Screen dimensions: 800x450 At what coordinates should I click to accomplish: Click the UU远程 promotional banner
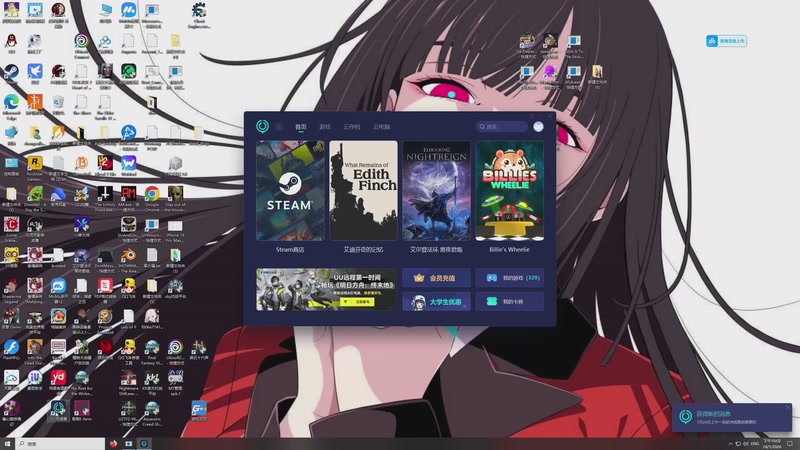click(x=326, y=289)
